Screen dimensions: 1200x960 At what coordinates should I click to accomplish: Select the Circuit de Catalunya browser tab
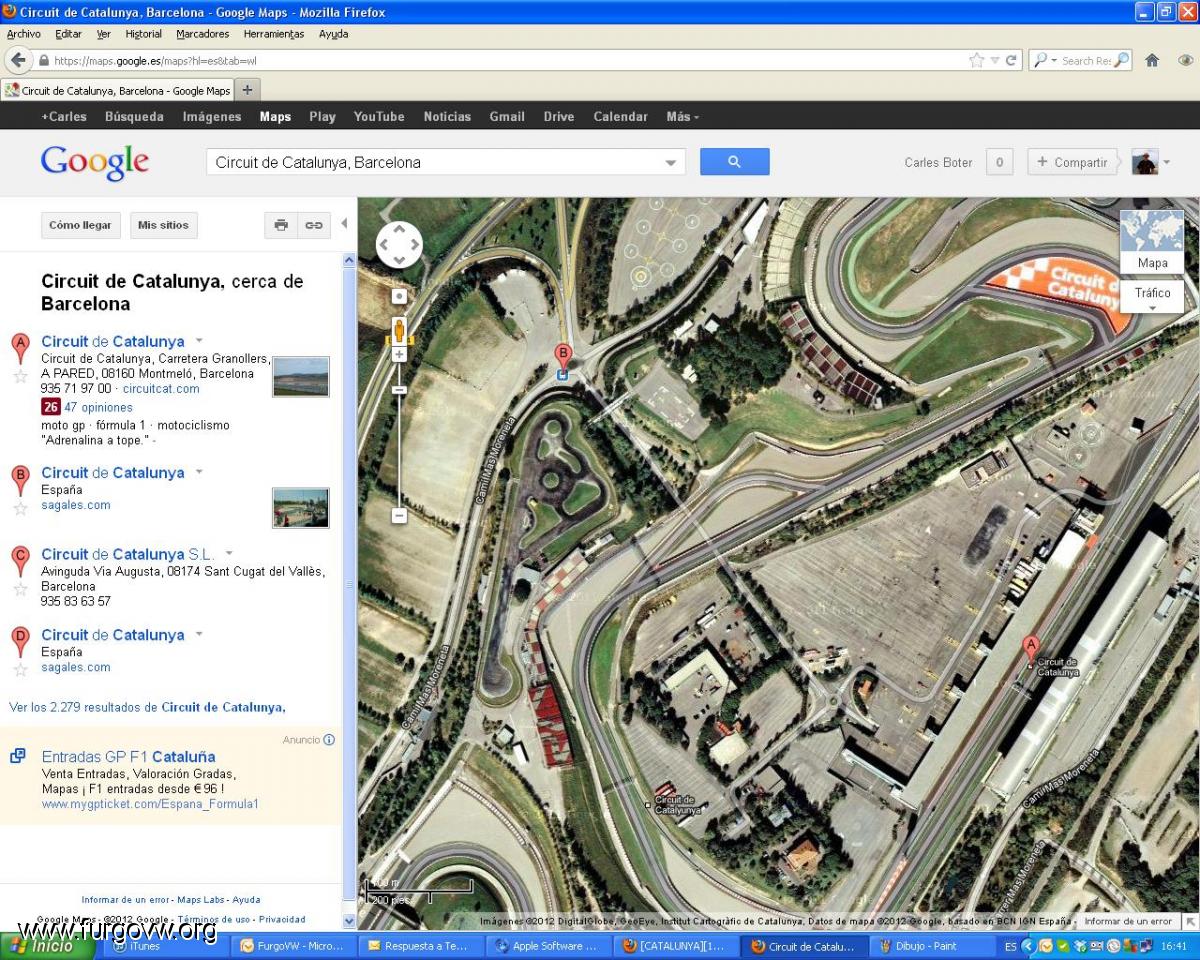click(117, 90)
